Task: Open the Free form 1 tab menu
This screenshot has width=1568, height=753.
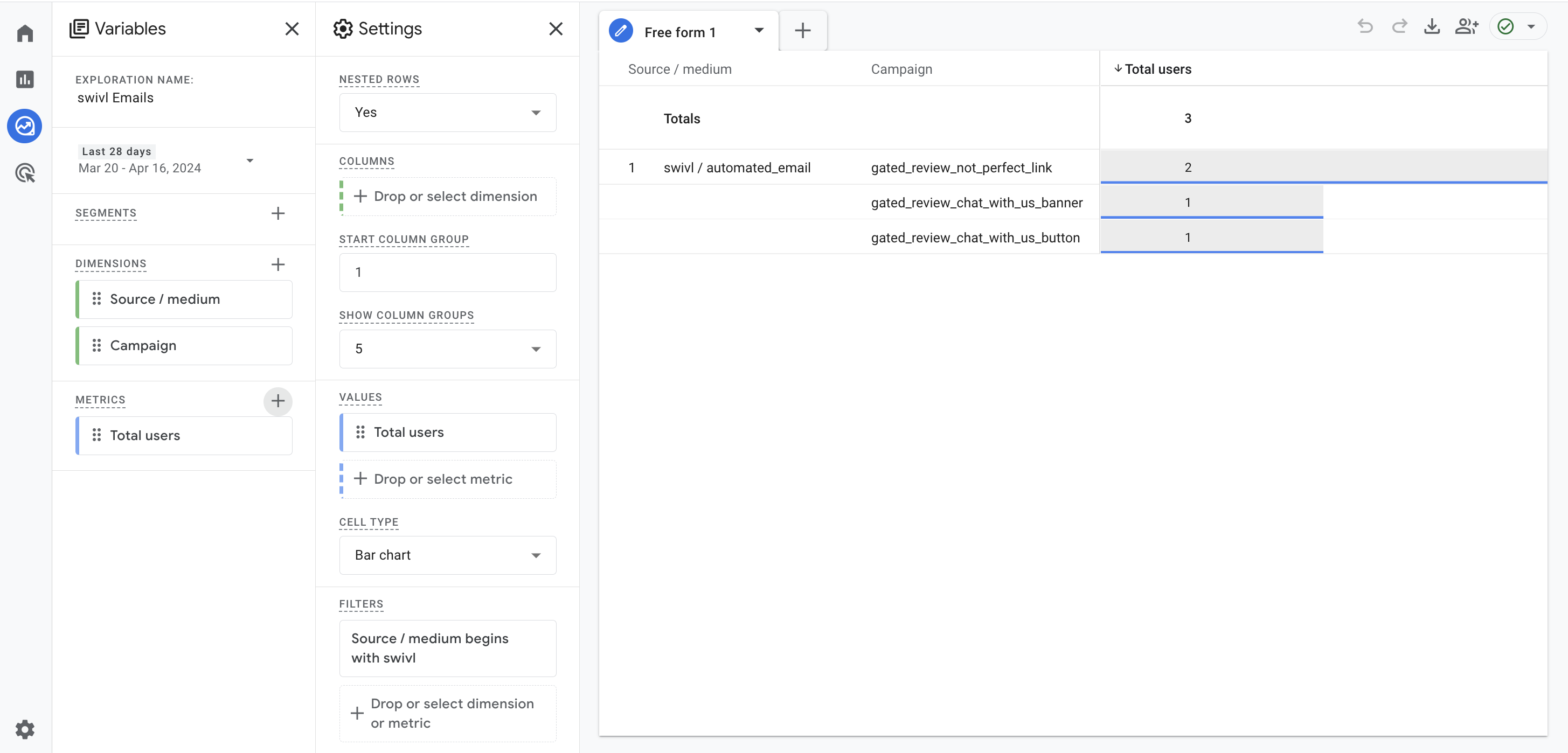Action: pos(759,30)
